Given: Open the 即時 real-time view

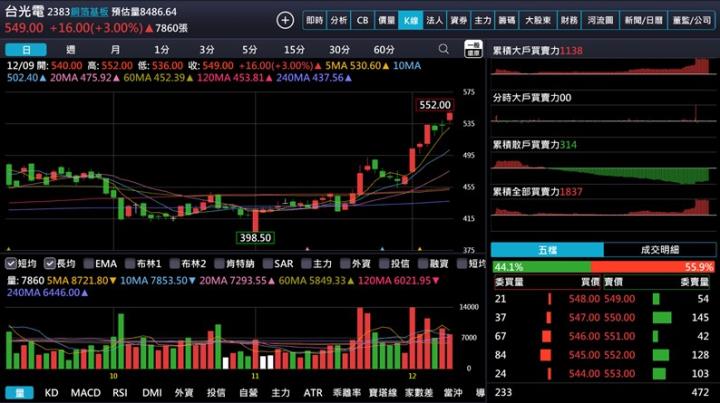Looking at the screenshot, I should (x=314, y=20).
